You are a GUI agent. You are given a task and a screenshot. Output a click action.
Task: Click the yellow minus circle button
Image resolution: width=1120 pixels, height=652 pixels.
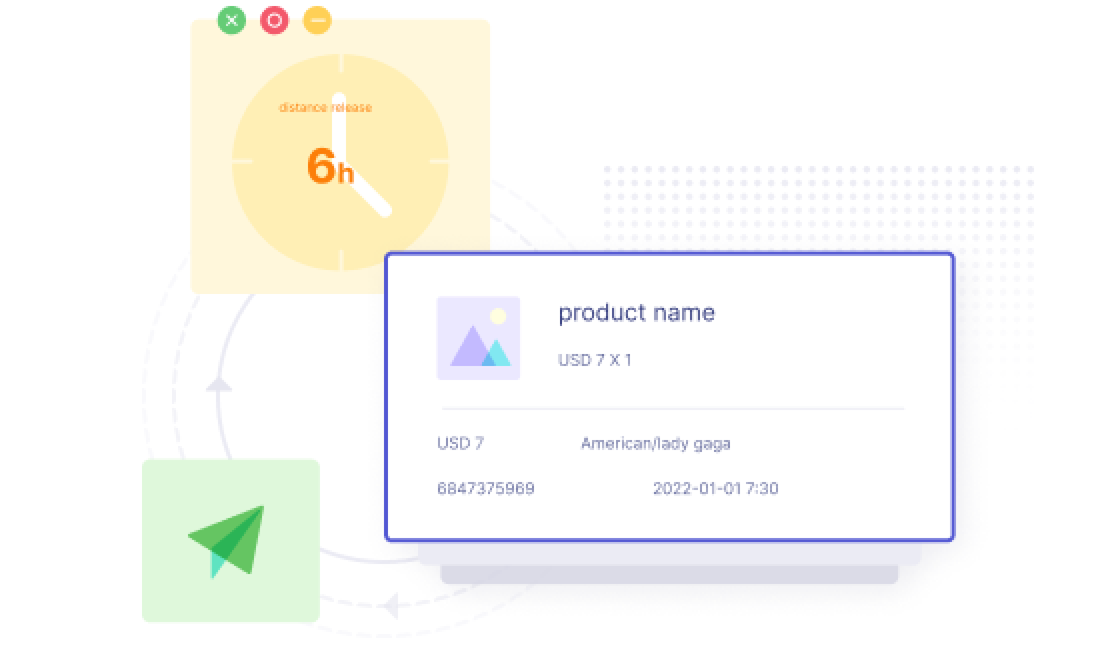tap(317, 20)
